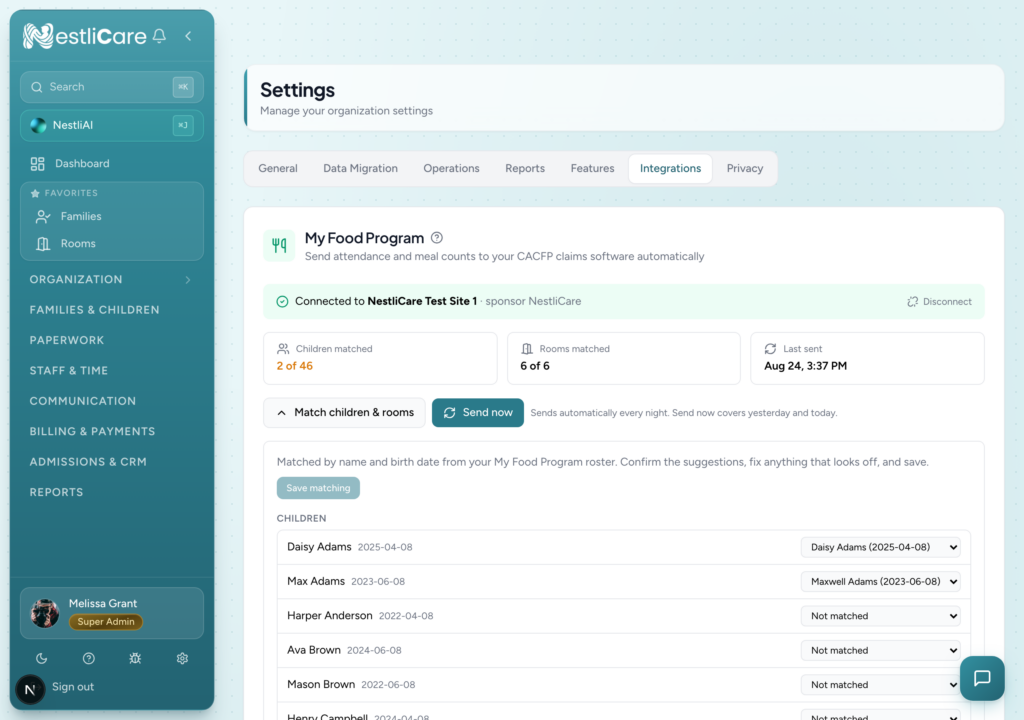Open Rooms from favorites
The width and height of the screenshot is (1024, 720).
[112, 244]
